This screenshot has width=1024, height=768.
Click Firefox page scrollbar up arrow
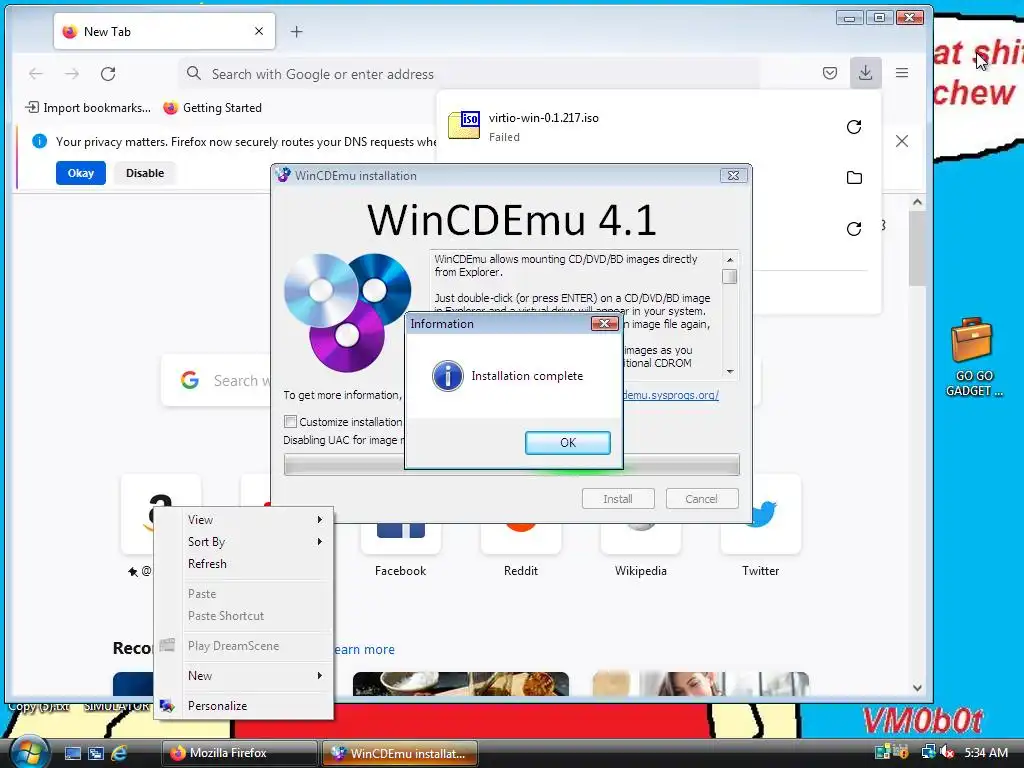click(x=918, y=202)
